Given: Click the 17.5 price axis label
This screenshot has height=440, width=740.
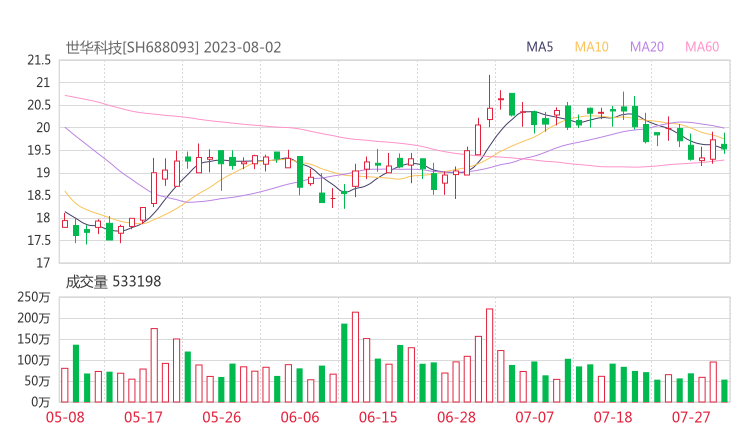Looking at the screenshot, I should [39, 241].
